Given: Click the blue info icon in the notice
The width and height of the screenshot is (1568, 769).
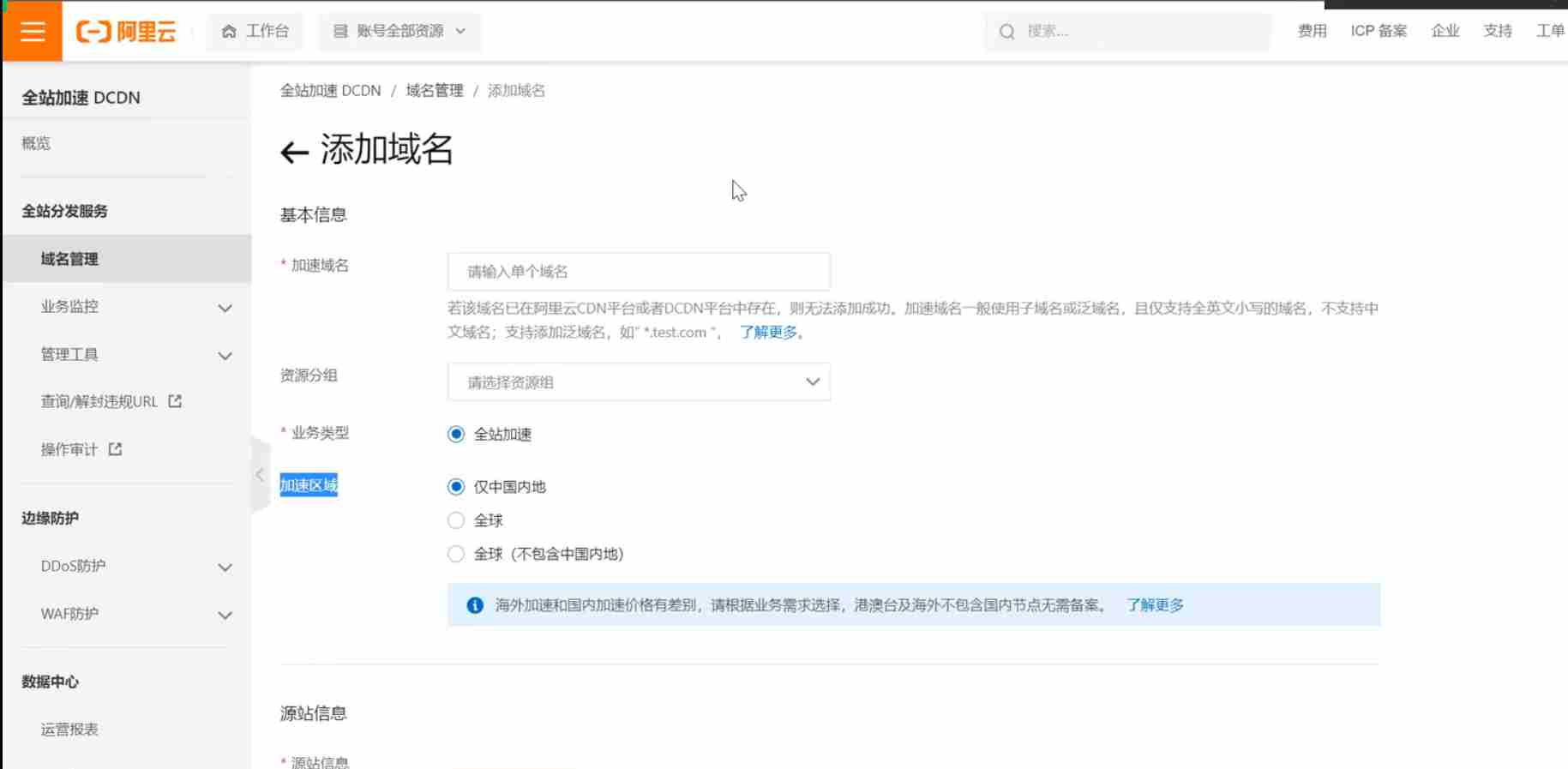Looking at the screenshot, I should pyautogui.click(x=474, y=605).
